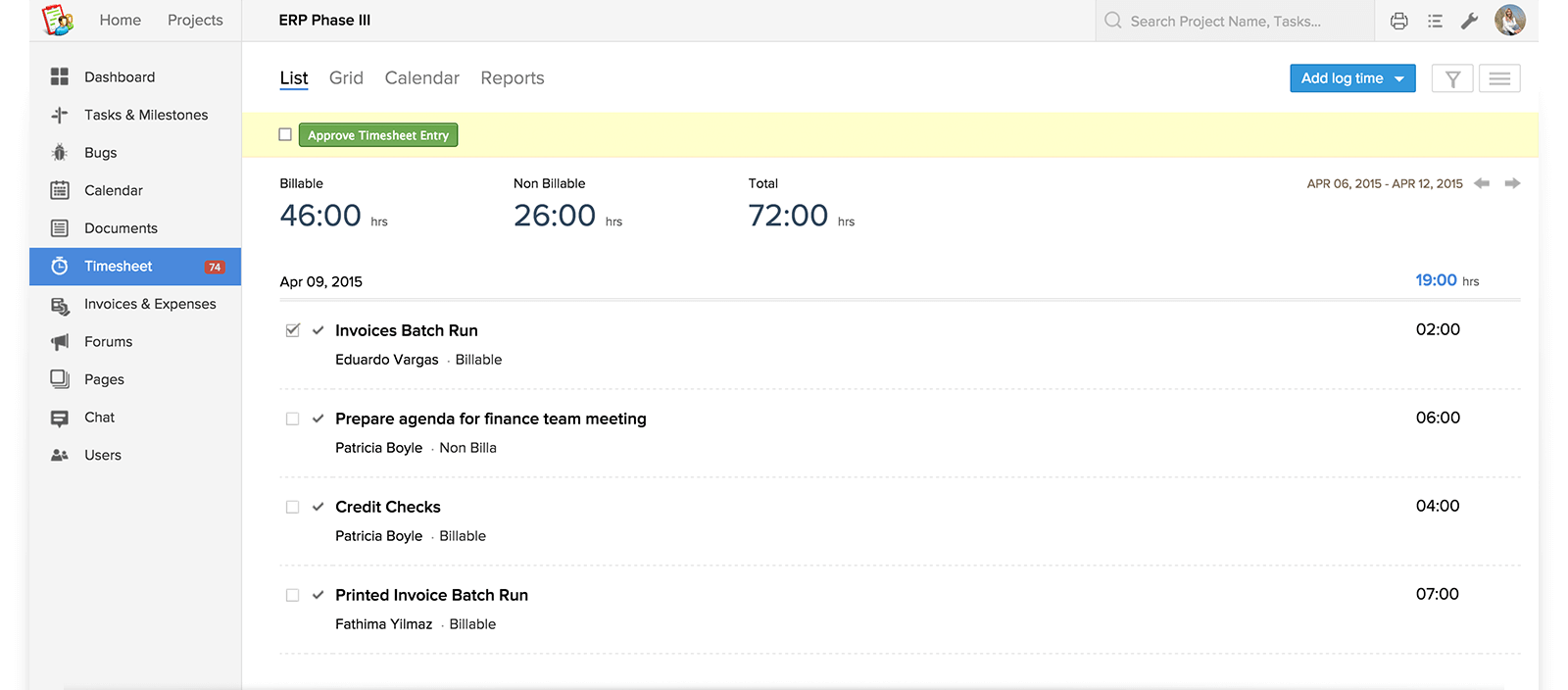Viewport: 1568px width, 690px height.
Task: Switch to the Reports tab
Action: click(x=512, y=78)
